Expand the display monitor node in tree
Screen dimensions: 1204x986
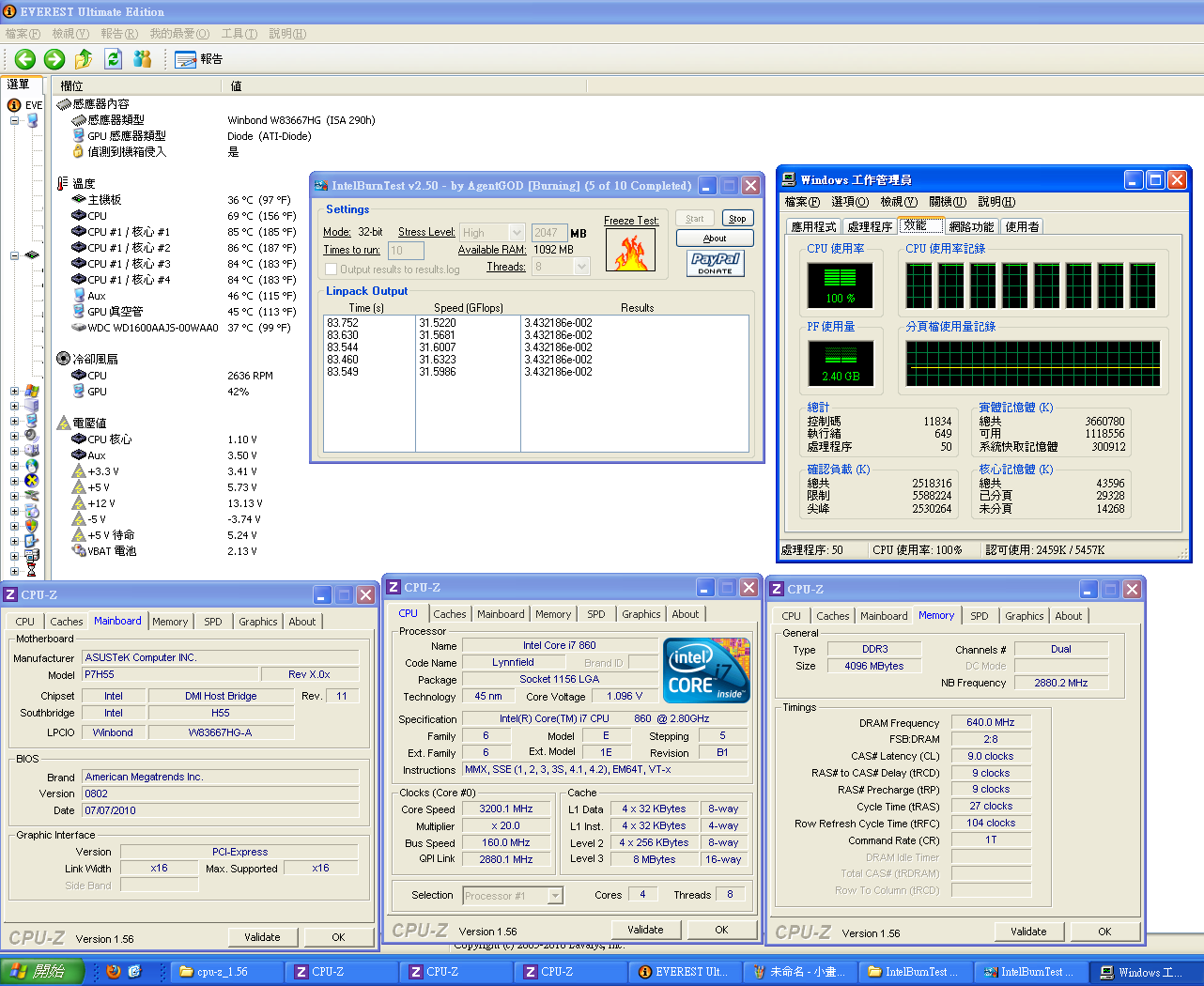(14, 421)
